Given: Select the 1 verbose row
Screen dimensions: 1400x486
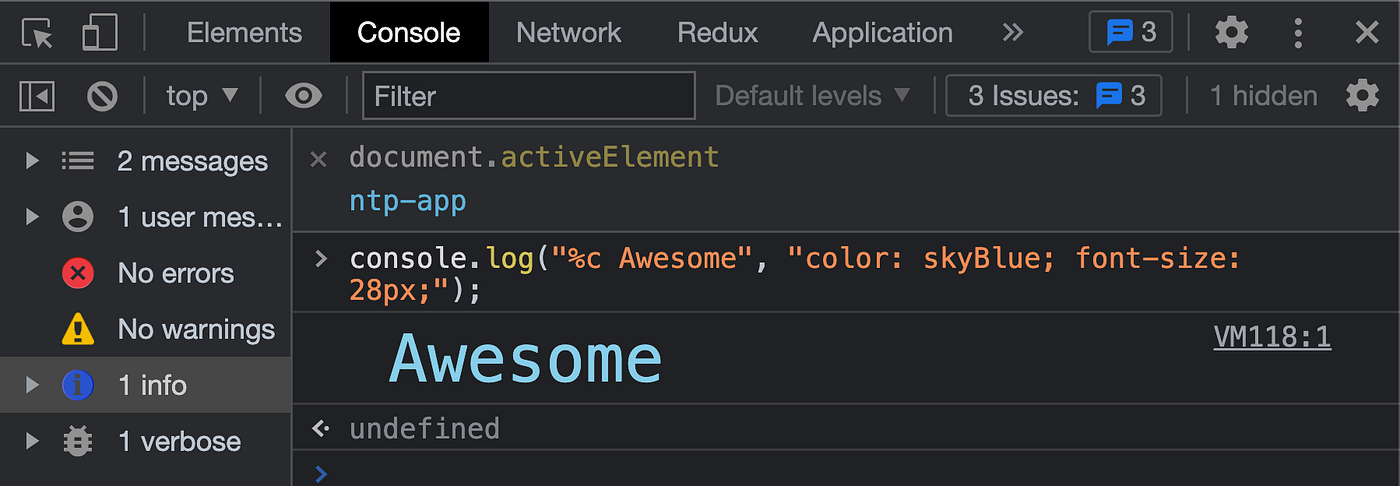Looking at the screenshot, I should (x=146, y=441).
